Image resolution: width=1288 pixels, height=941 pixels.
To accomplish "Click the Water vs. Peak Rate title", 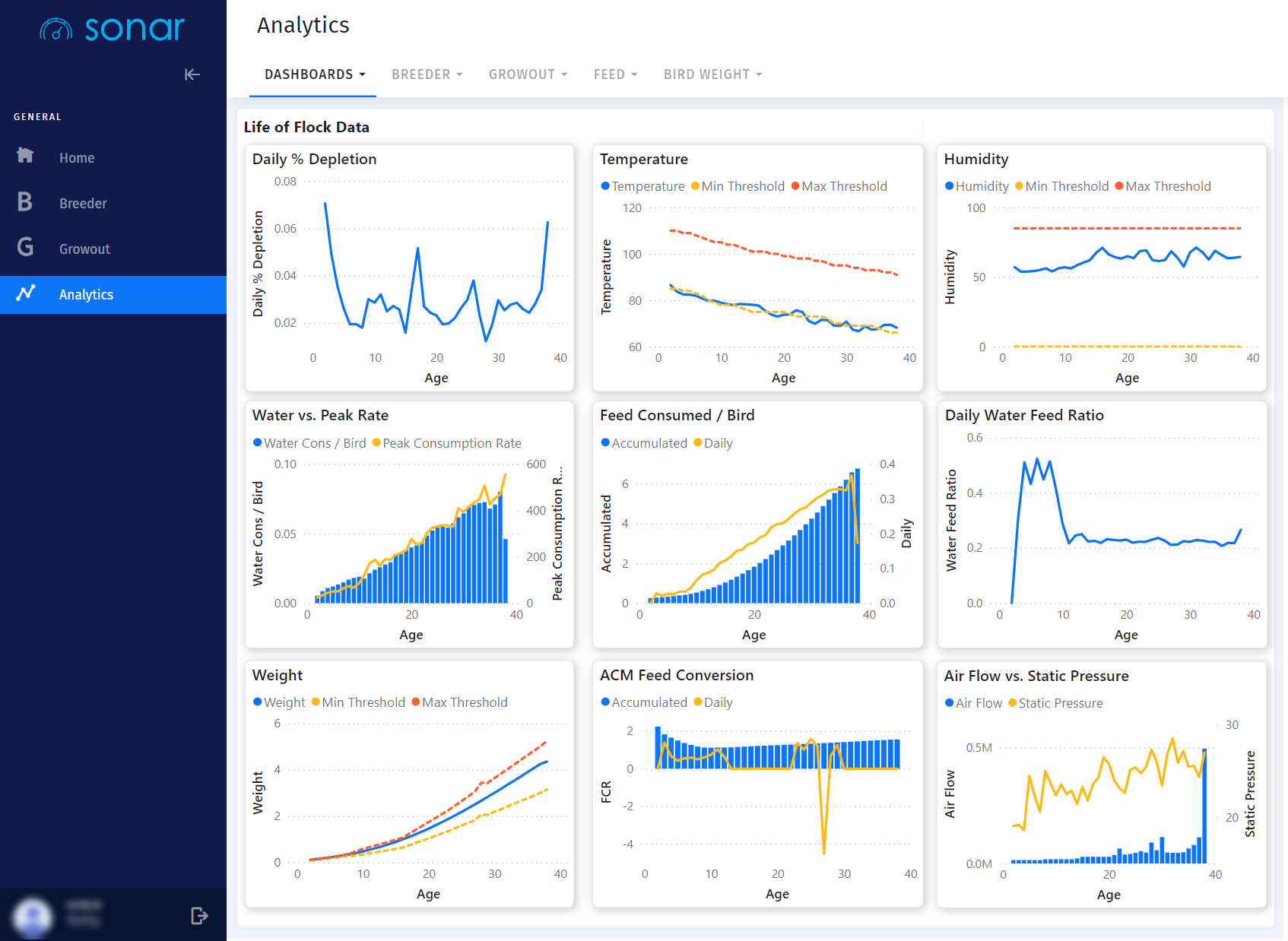I will coord(320,415).
